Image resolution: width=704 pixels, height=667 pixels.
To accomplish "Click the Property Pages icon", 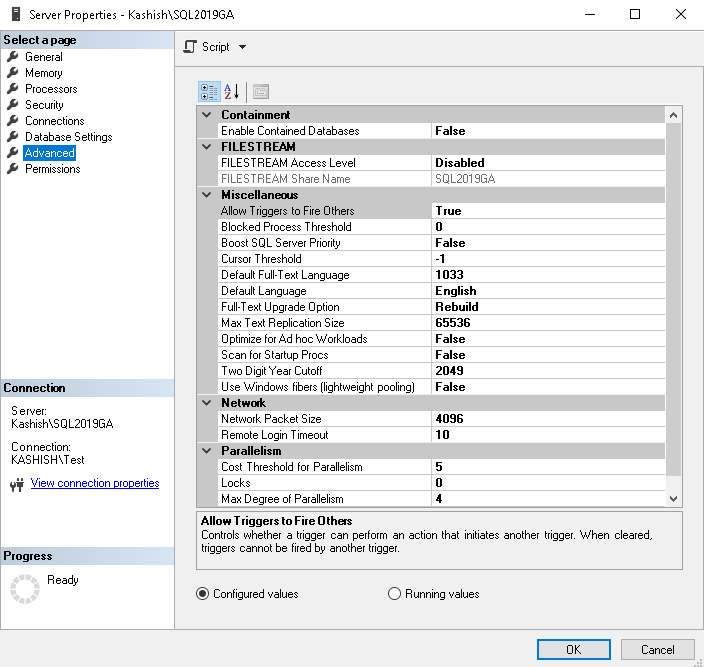I will point(260,91).
